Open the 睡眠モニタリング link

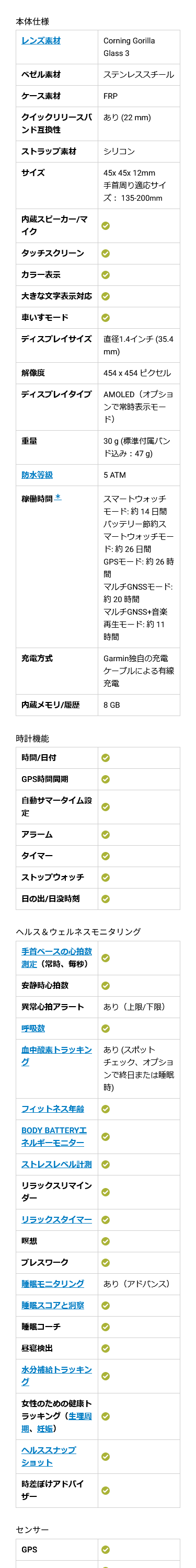click(x=53, y=1283)
